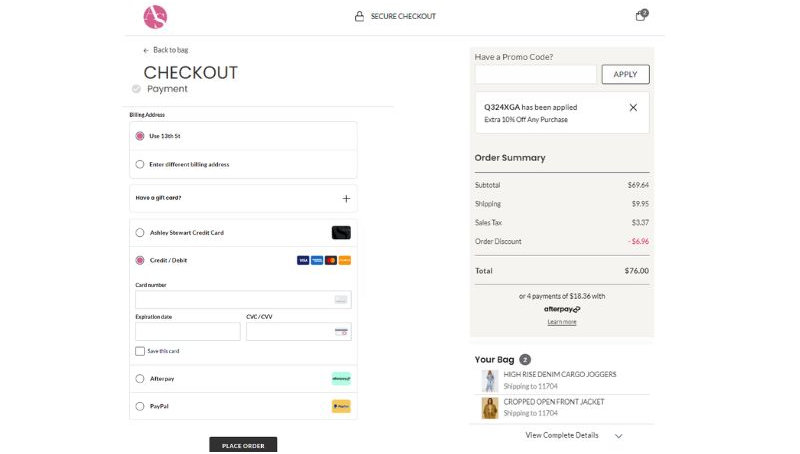Viewport: 800px width, 454px height.
Task: Open Afterpay Learn more link
Action: 562,322
